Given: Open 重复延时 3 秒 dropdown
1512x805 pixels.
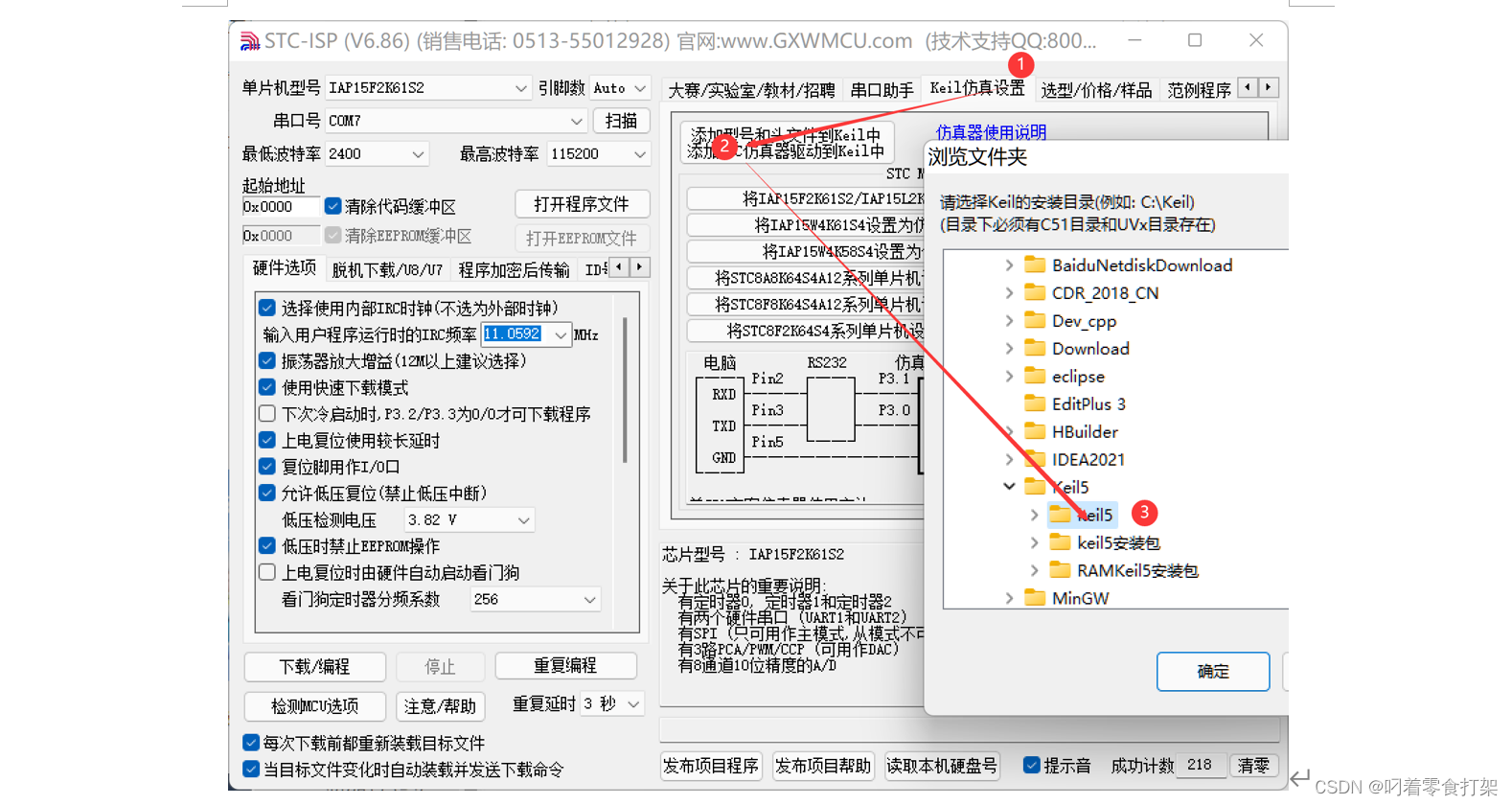Looking at the screenshot, I should pos(612,704).
